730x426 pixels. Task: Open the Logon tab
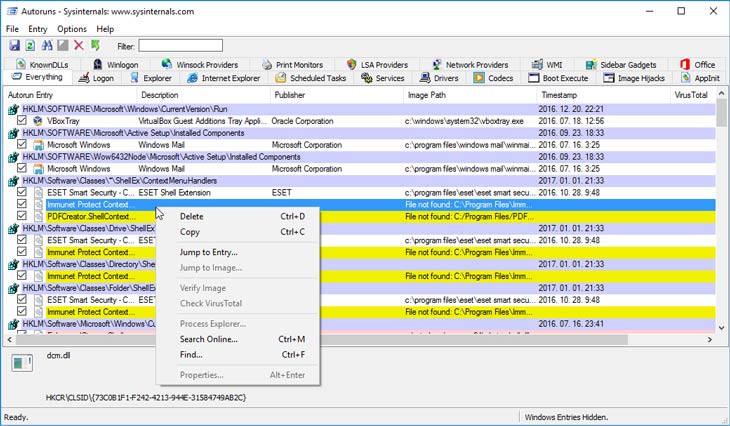point(96,78)
